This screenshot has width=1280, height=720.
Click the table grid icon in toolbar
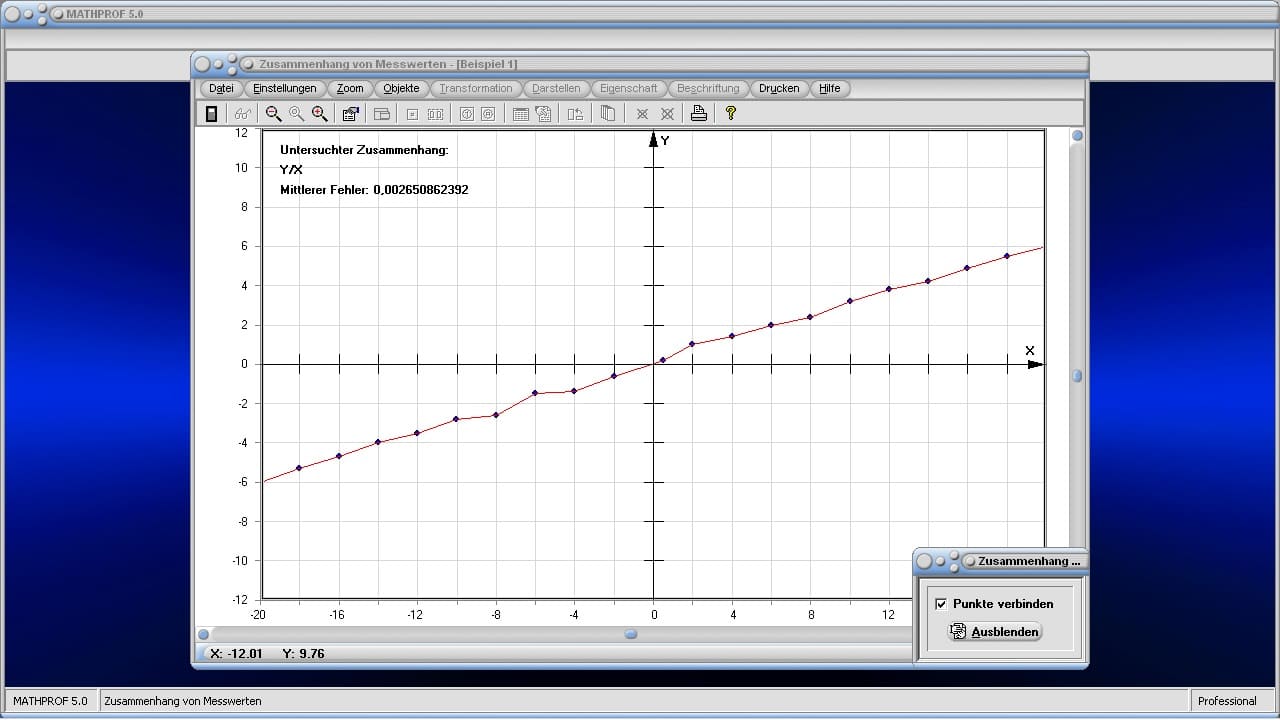[520, 114]
